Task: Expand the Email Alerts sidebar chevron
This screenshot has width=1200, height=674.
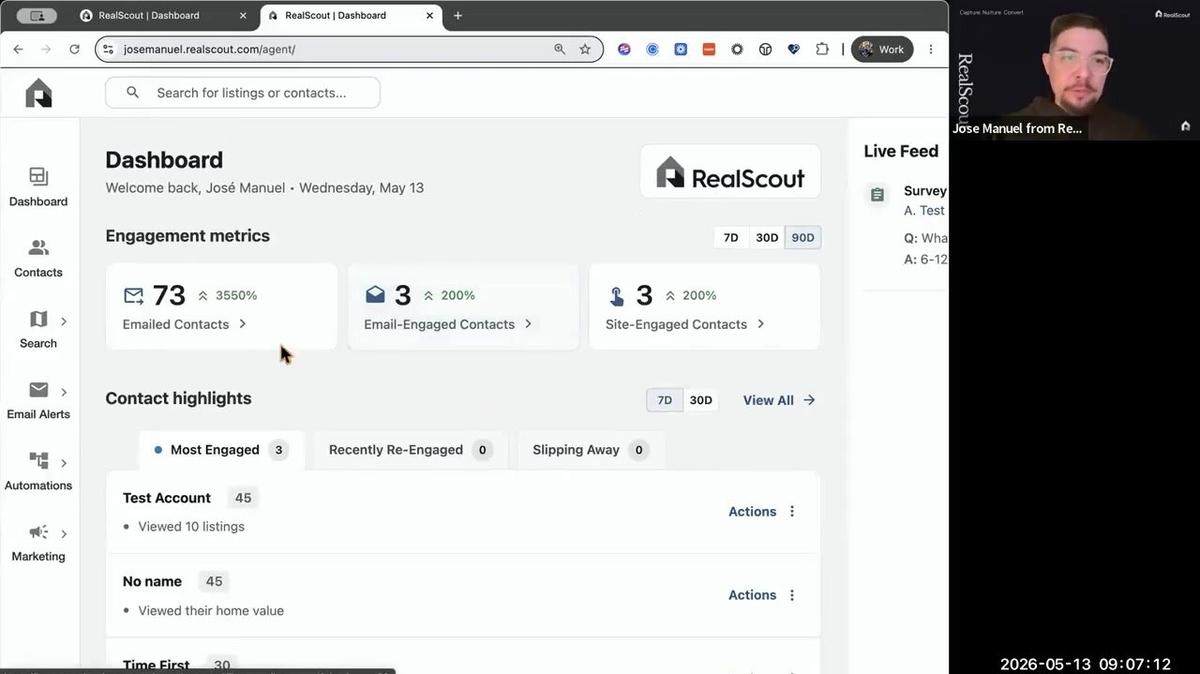Action: pyautogui.click(x=64, y=392)
